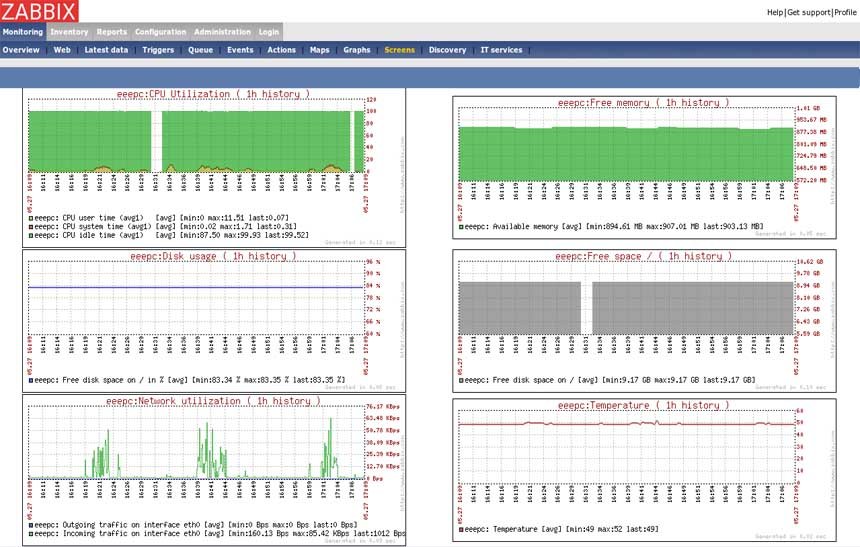Click the ZABBIX logo

[39, 11]
